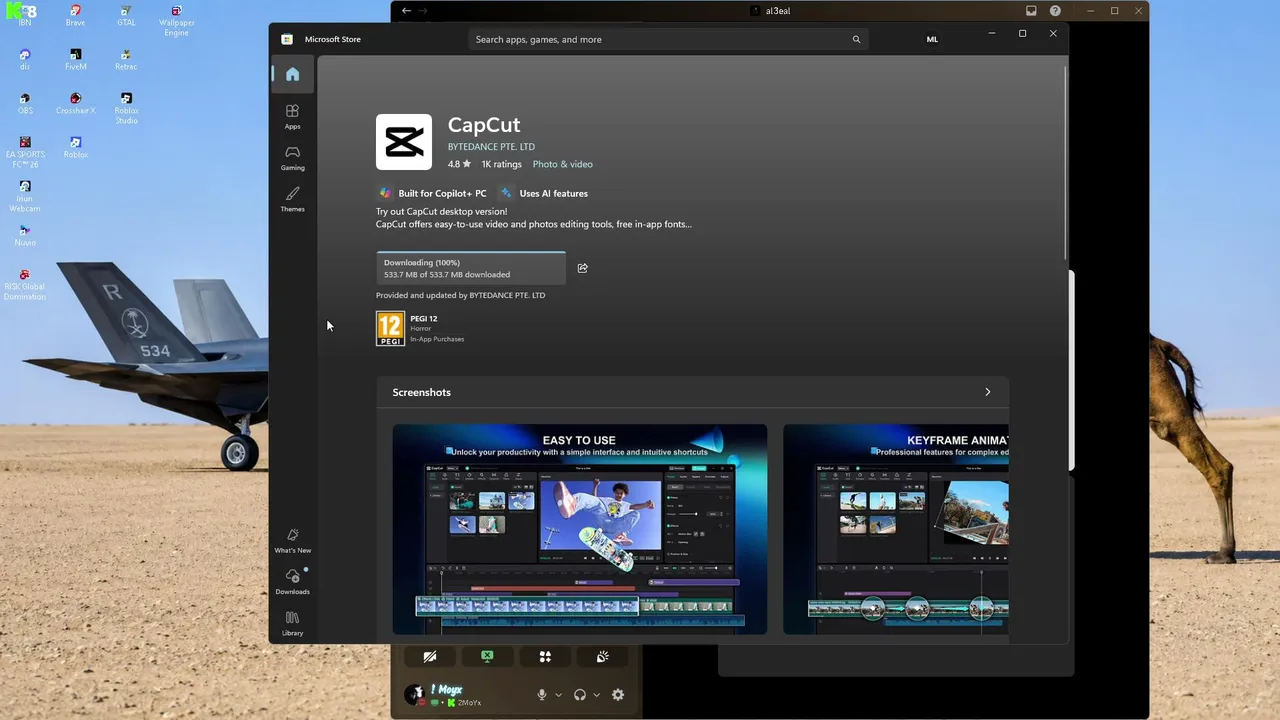Open the Library in the sidebar
1280x720 pixels.
[292, 623]
